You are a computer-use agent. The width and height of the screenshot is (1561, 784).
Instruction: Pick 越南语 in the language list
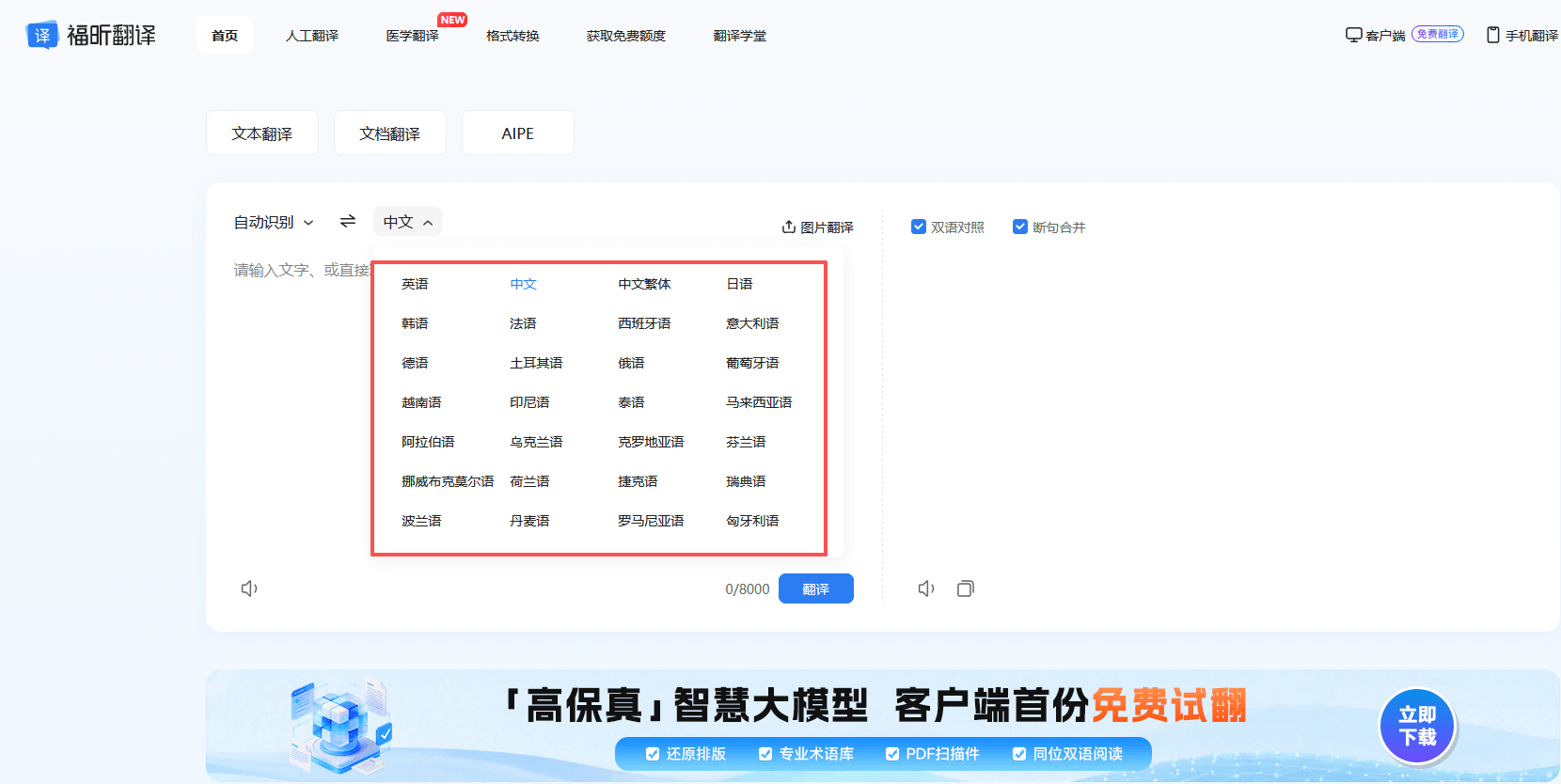(x=421, y=402)
